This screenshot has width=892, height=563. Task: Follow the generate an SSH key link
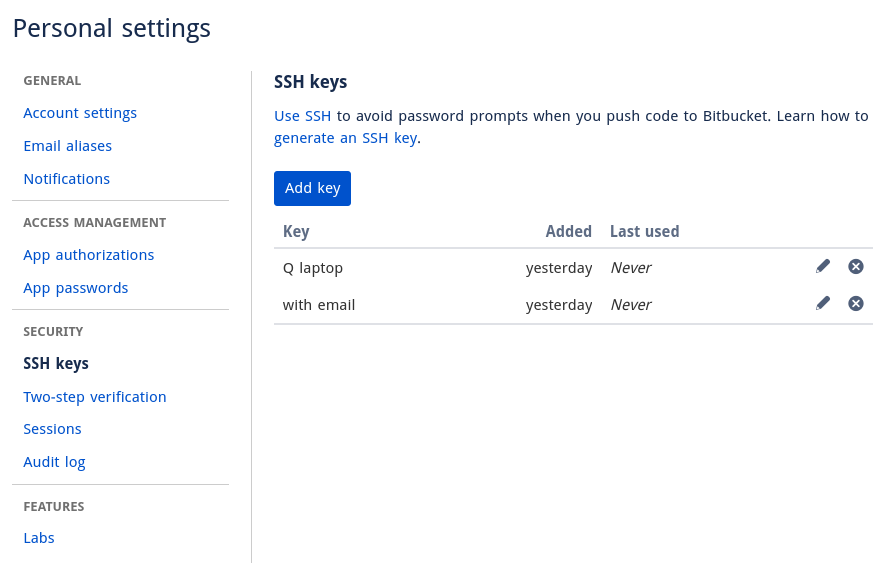tap(346, 138)
